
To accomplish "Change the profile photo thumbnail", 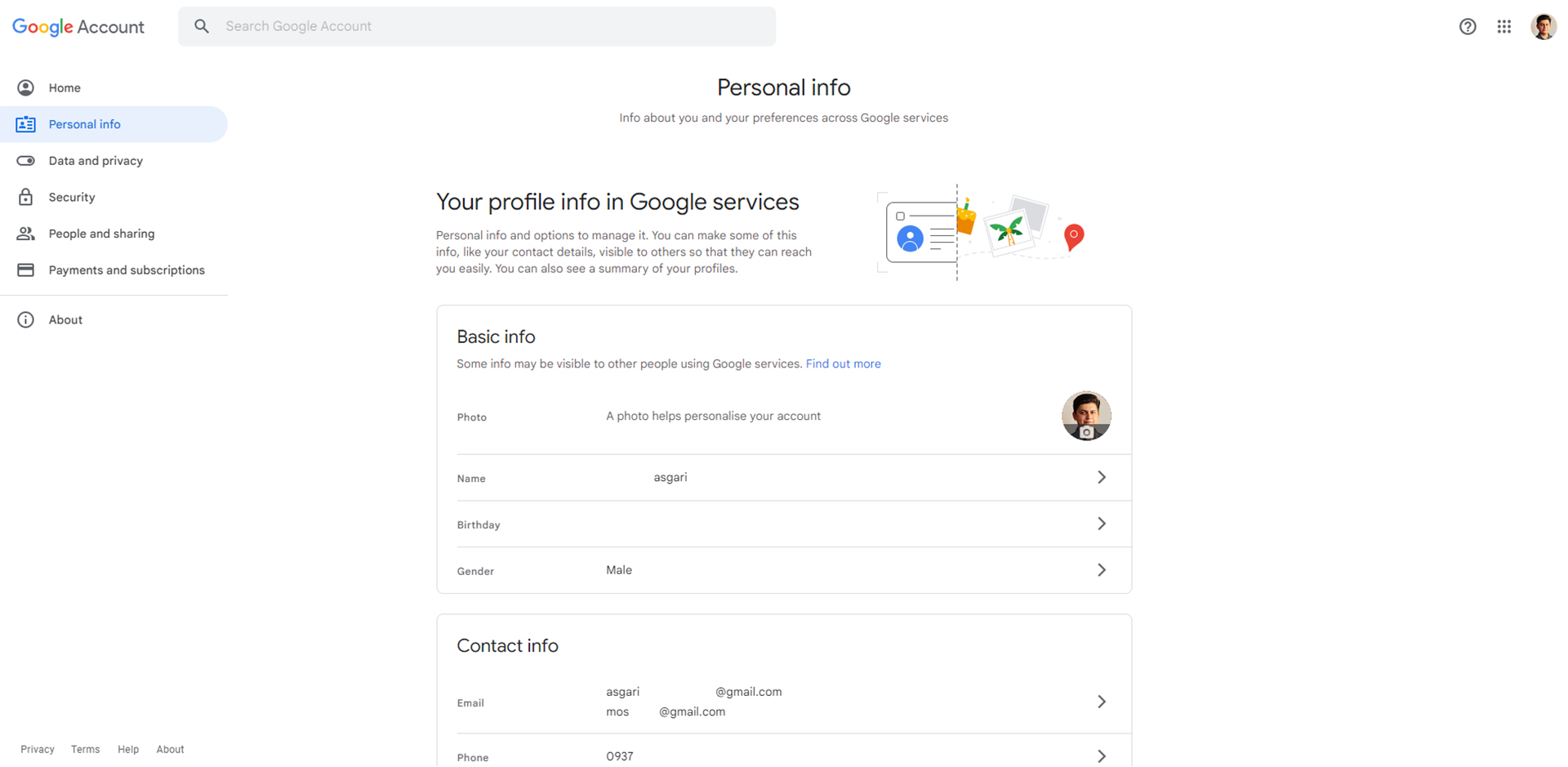I will [x=1086, y=416].
